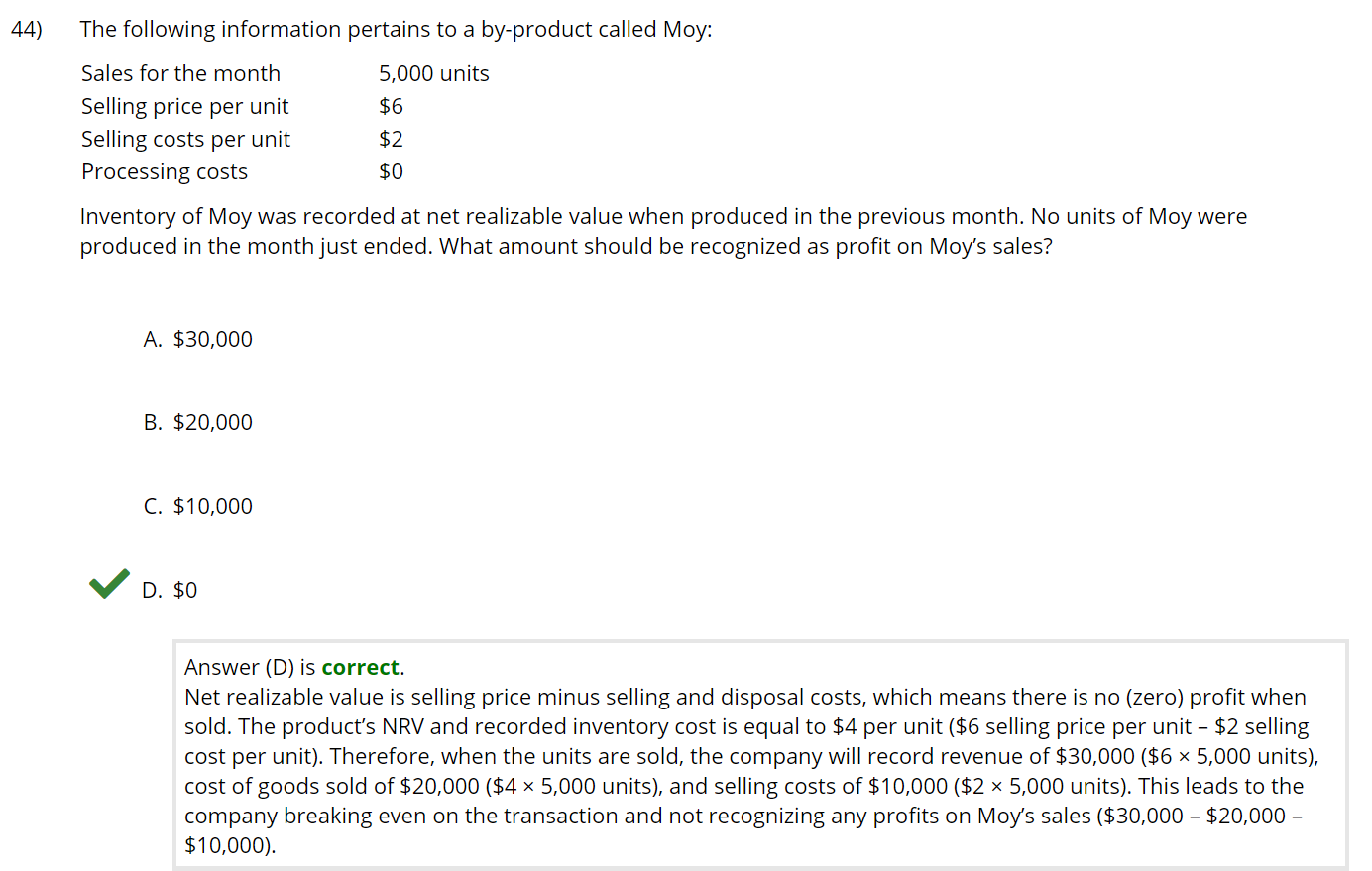Click the explanation text about net realizable value

coord(751,771)
